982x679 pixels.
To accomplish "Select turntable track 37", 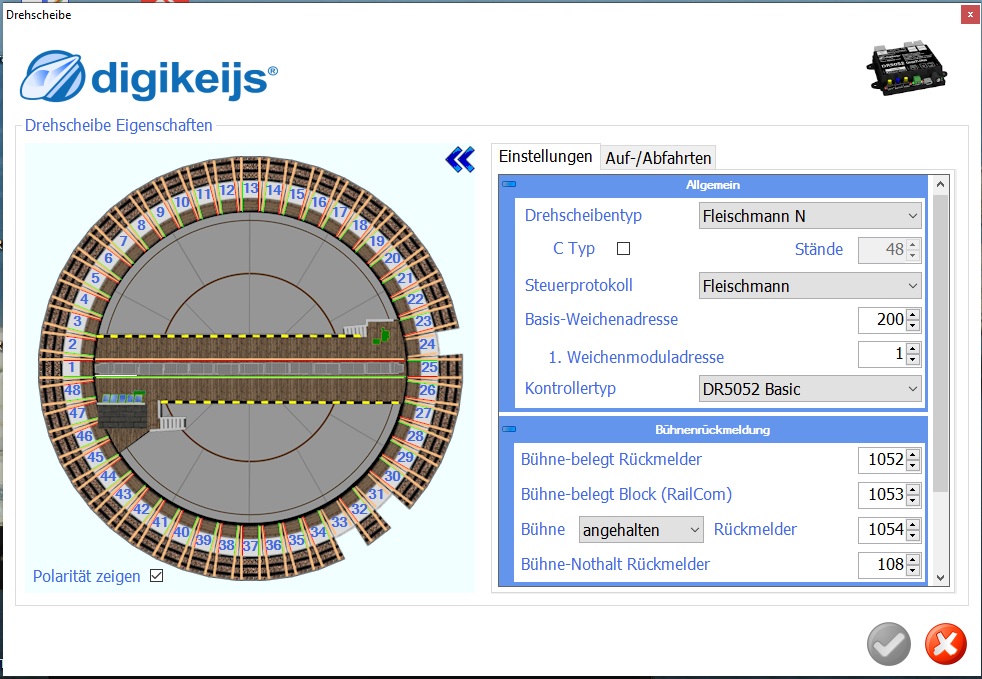I will coord(251,546).
